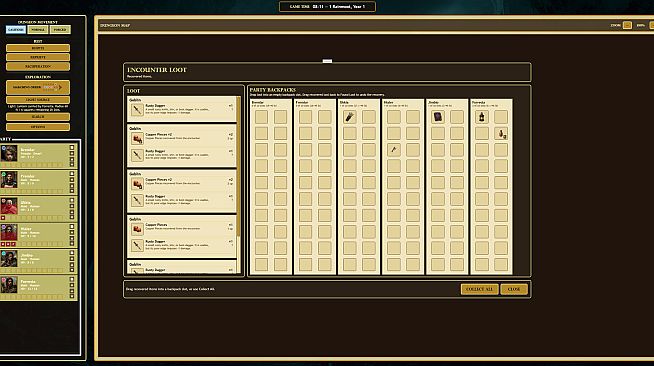This screenshot has width=654, height=366.
Task: Click the Copper Pieces icon in the third Goblin loot group
Action: [x=137, y=184]
